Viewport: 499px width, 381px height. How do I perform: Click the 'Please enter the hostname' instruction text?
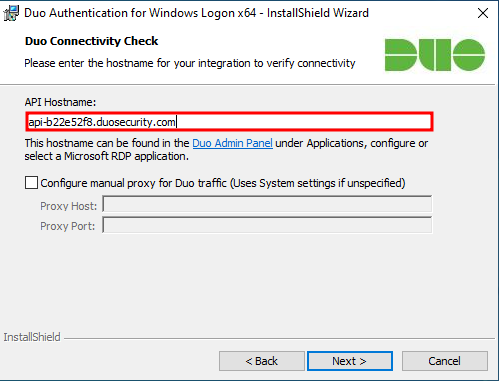[190, 63]
